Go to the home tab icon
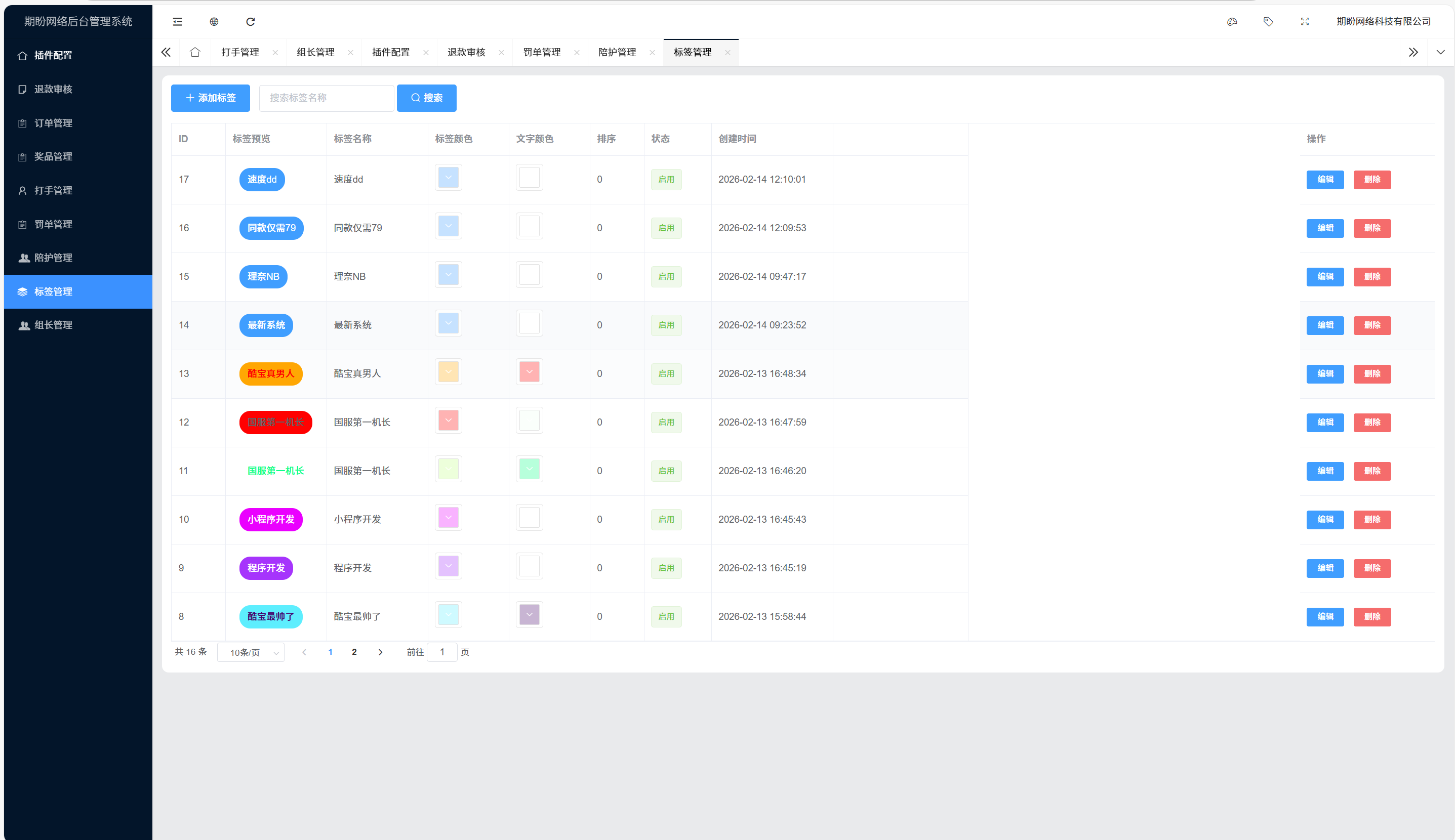The image size is (1455, 840). [x=195, y=52]
